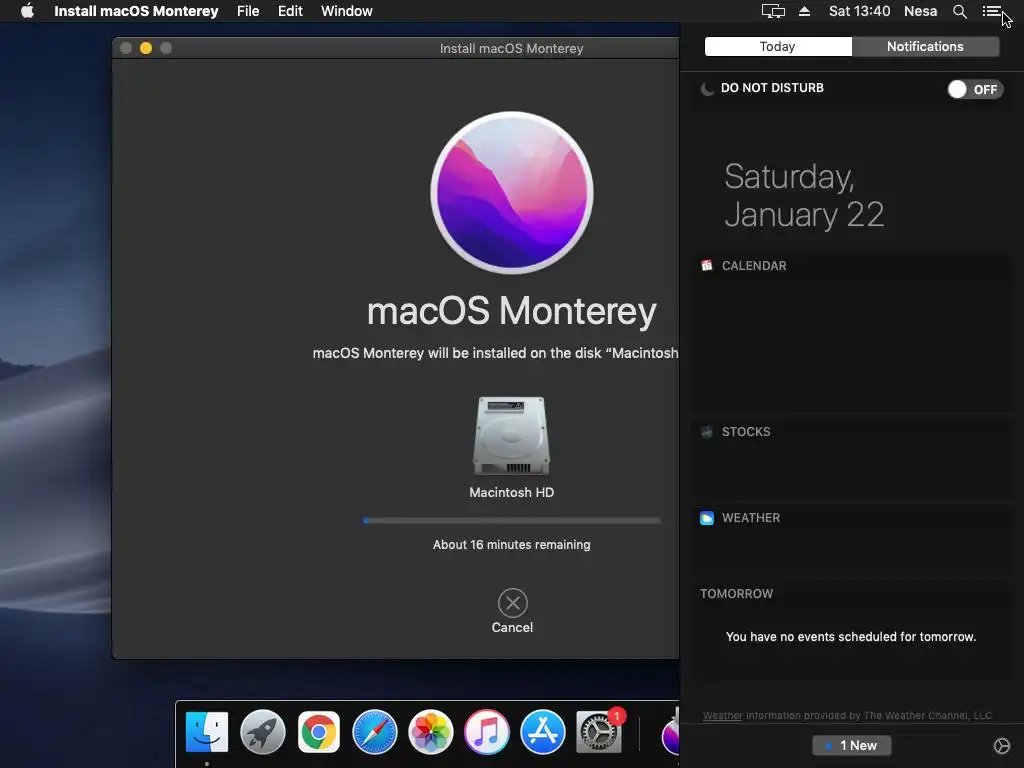This screenshot has height=768, width=1024.
Task: Click the eject icon in menu bar
Action: pyautogui.click(x=804, y=11)
